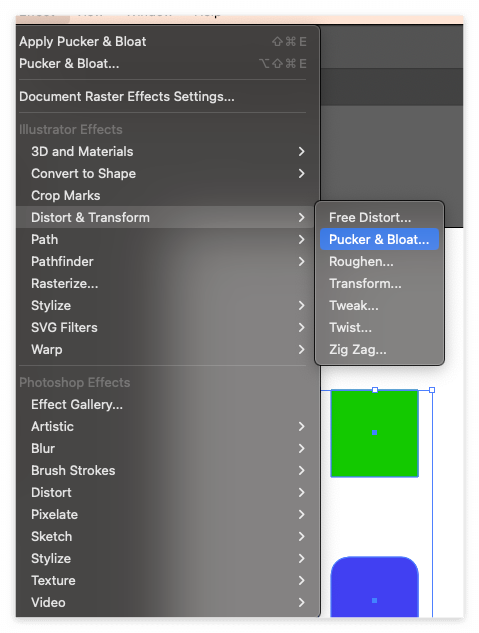Screen dimensions: 479x633
Task: Choose Zig Zag effect
Action: [379, 350]
